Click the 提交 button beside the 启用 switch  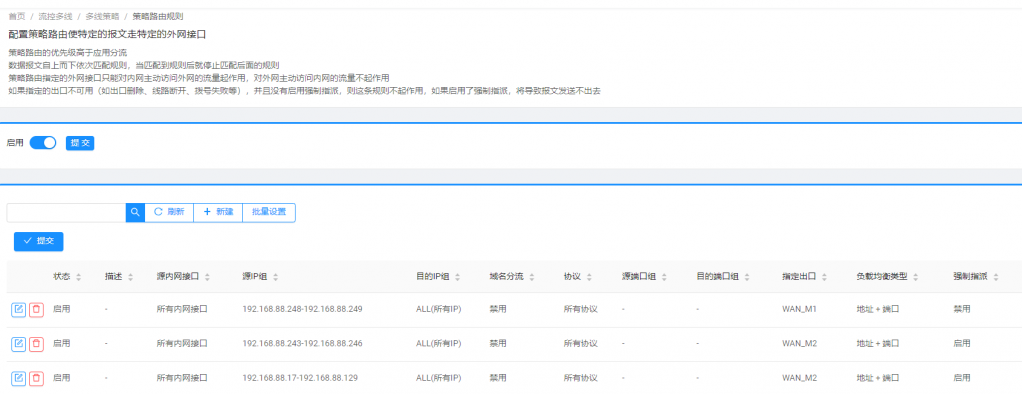click(80, 143)
